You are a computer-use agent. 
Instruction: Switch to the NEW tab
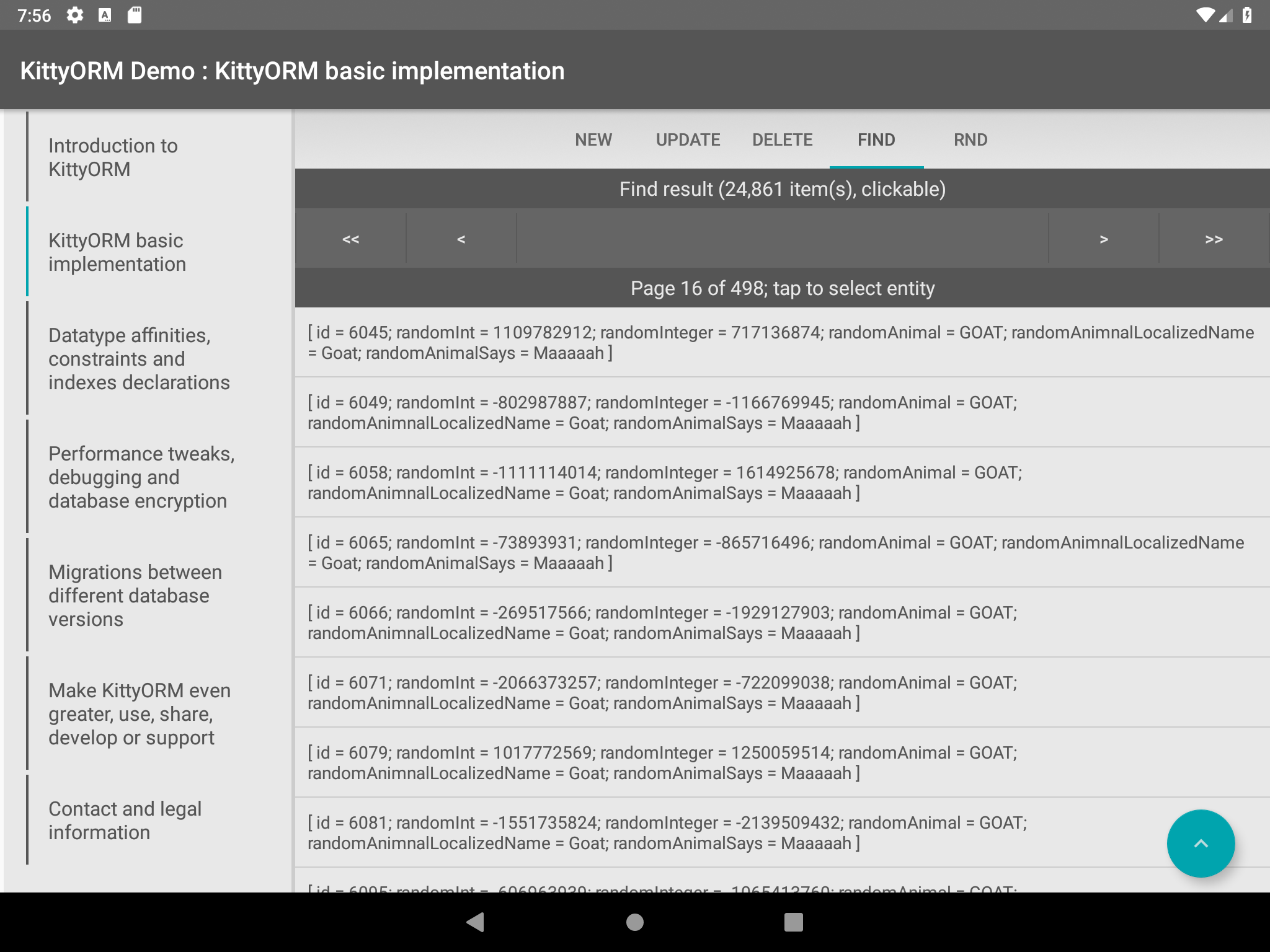tap(593, 140)
